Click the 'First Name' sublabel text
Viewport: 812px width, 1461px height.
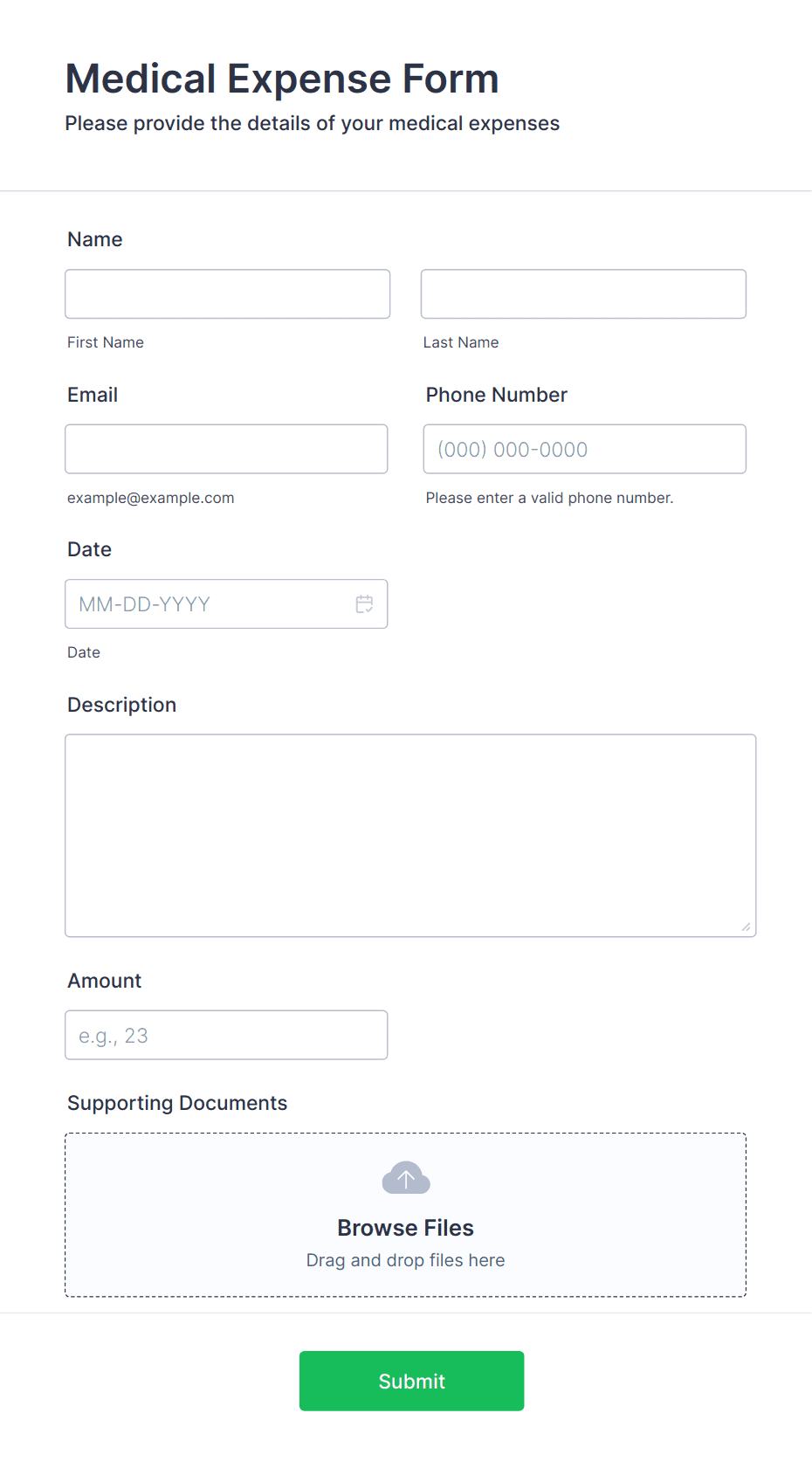point(106,342)
